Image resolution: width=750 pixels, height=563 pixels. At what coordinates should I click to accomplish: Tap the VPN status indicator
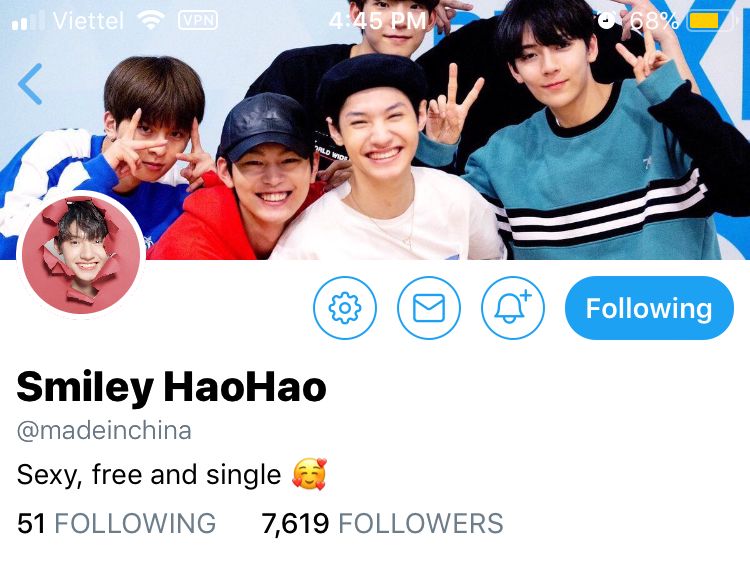198,20
